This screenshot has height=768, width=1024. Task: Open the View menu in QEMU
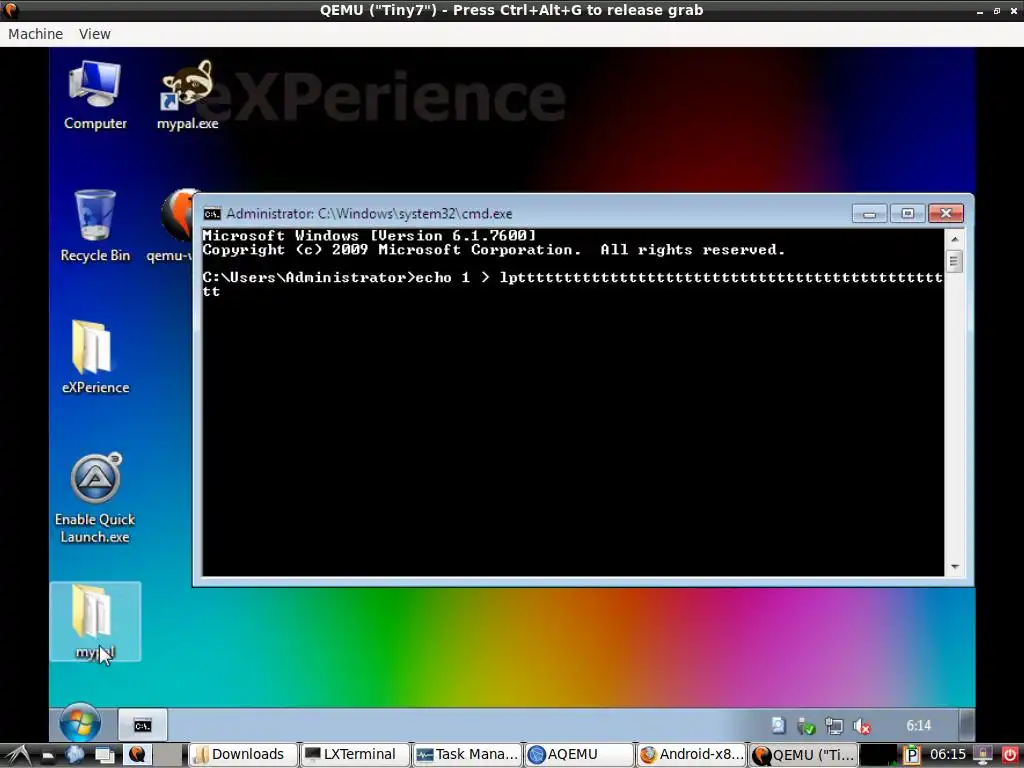click(95, 34)
